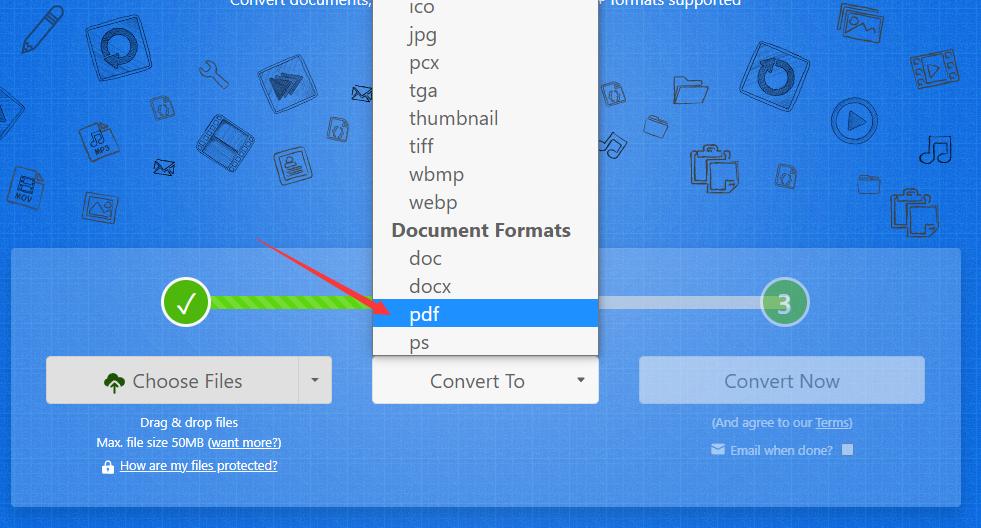Screen dimensions: 981x528
Task: Click the green striped progress bar
Action: coord(292,303)
